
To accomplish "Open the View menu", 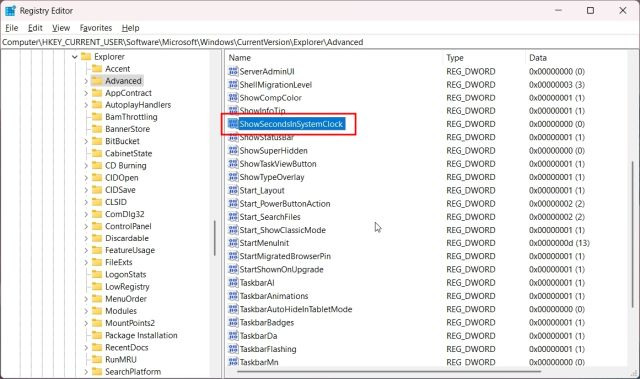I will pos(61,28).
